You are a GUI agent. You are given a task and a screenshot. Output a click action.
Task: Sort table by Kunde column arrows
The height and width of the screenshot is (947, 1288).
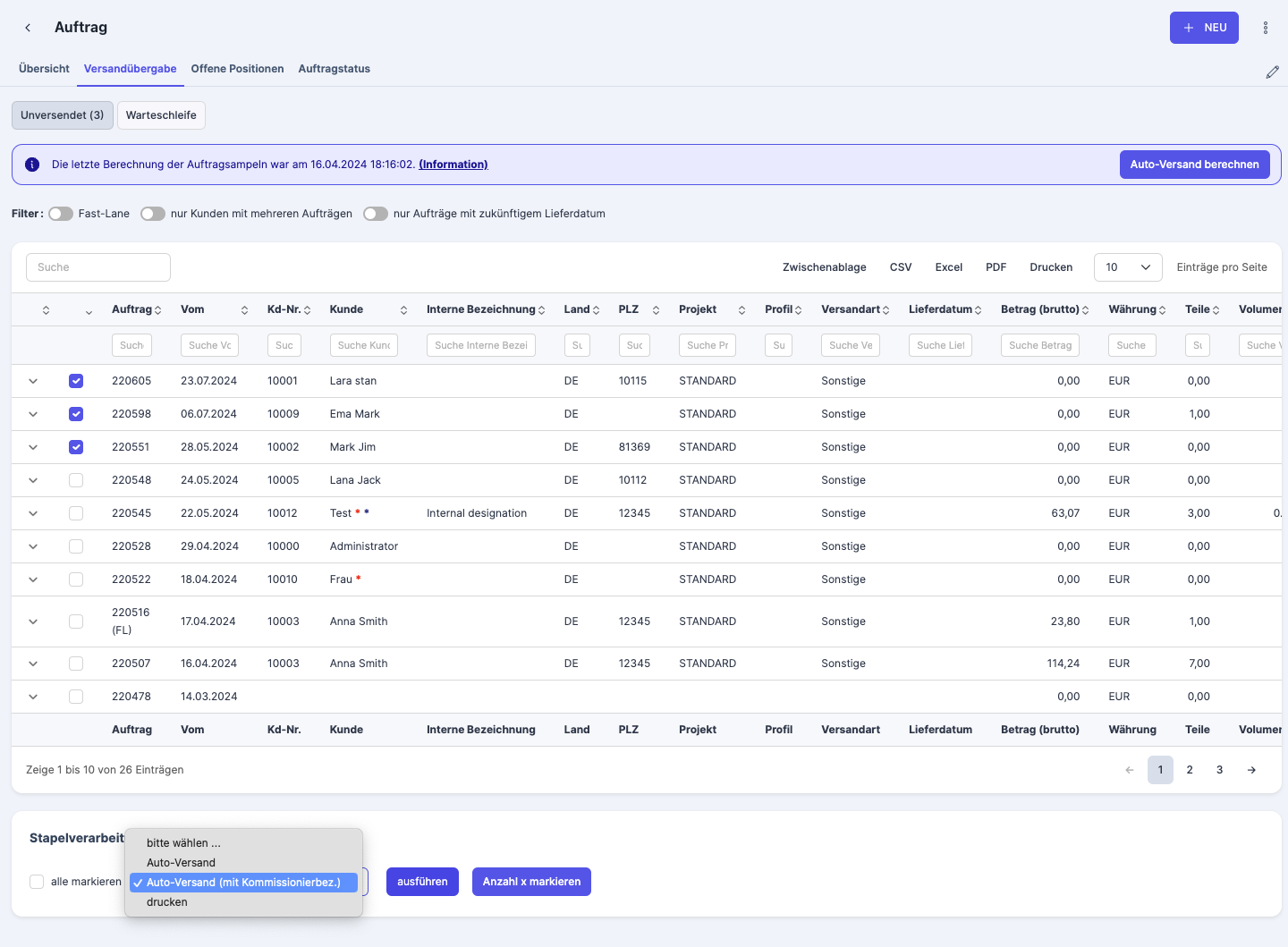403,310
